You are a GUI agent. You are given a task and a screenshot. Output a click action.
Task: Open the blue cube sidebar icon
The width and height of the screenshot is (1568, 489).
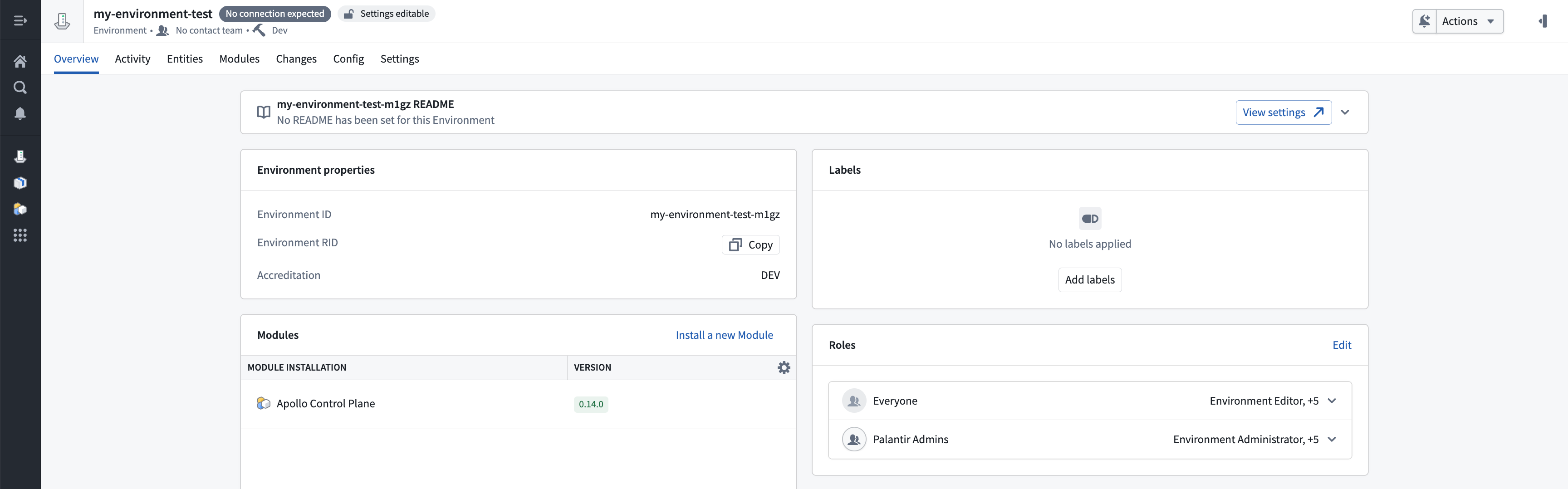click(x=20, y=183)
